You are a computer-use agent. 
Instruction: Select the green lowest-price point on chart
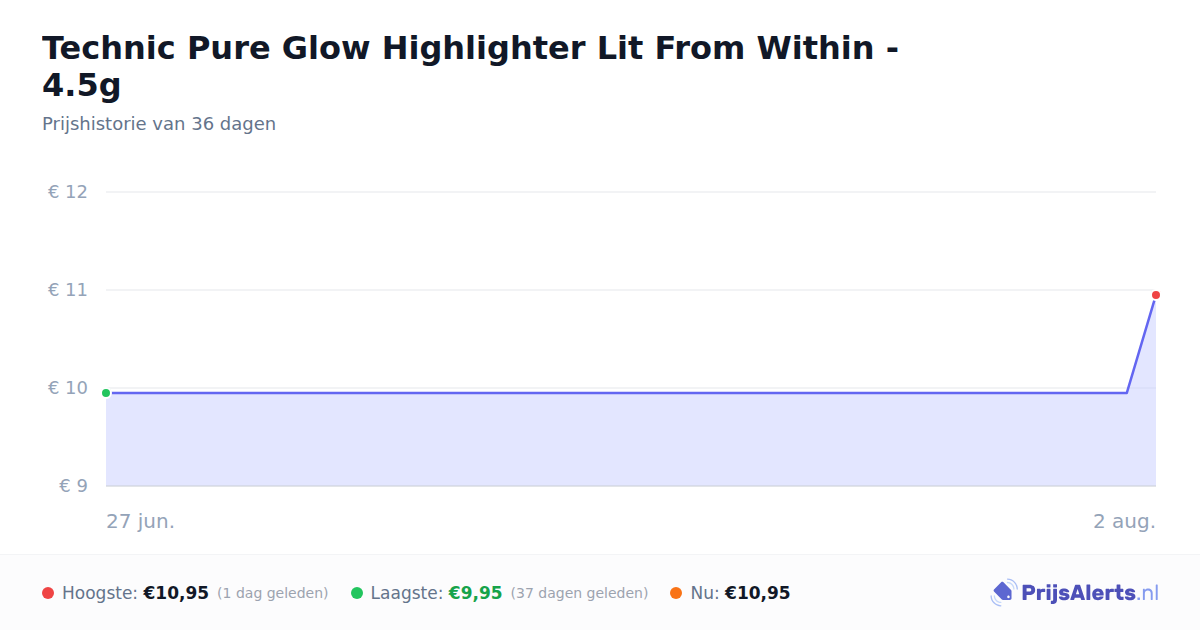pos(106,393)
